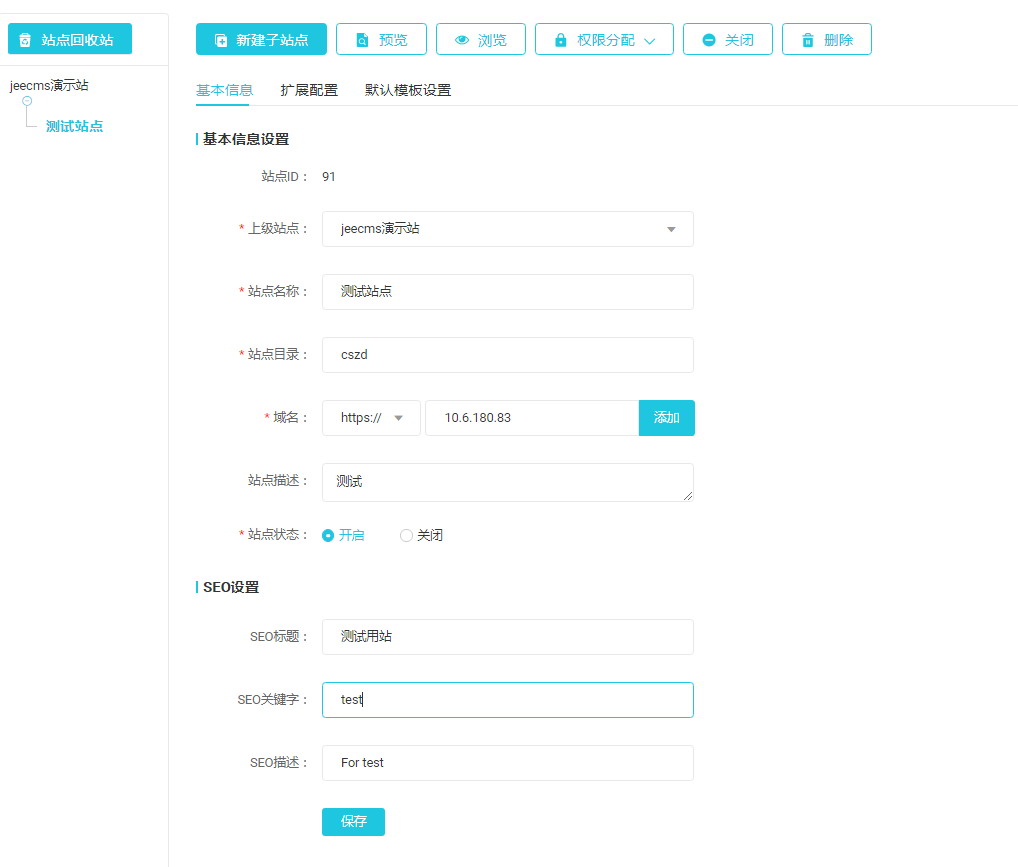Image resolution: width=1018 pixels, height=867 pixels.
Task: Click the 浏览 eye icon button
Action: (480, 40)
